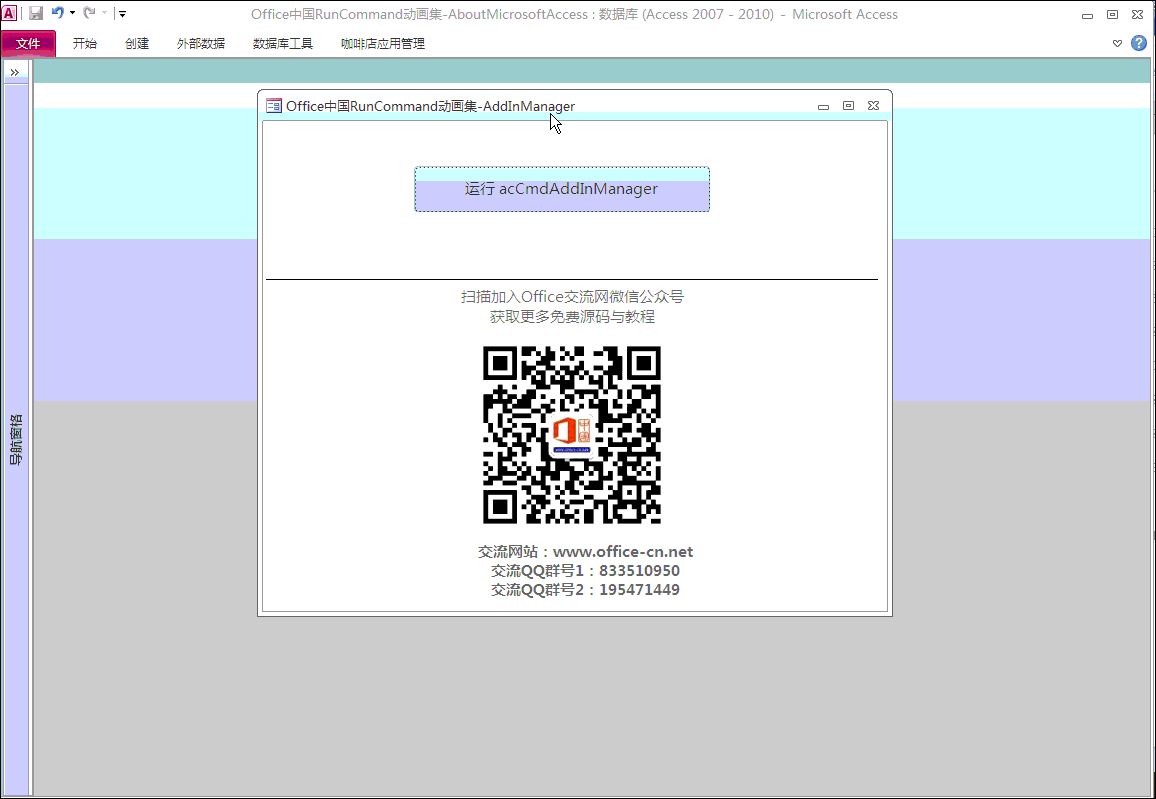The height and width of the screenshot is (799, 1156).
Task: Open the 咖啡店应用管理 ribbon tab
Action: [x=383, y=43]
